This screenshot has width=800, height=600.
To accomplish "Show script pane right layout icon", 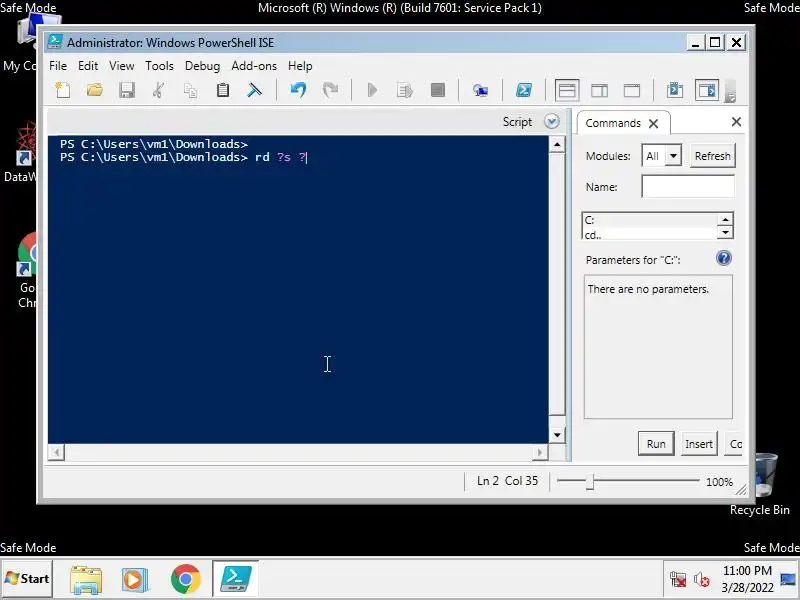I will [x=599, y=90].
